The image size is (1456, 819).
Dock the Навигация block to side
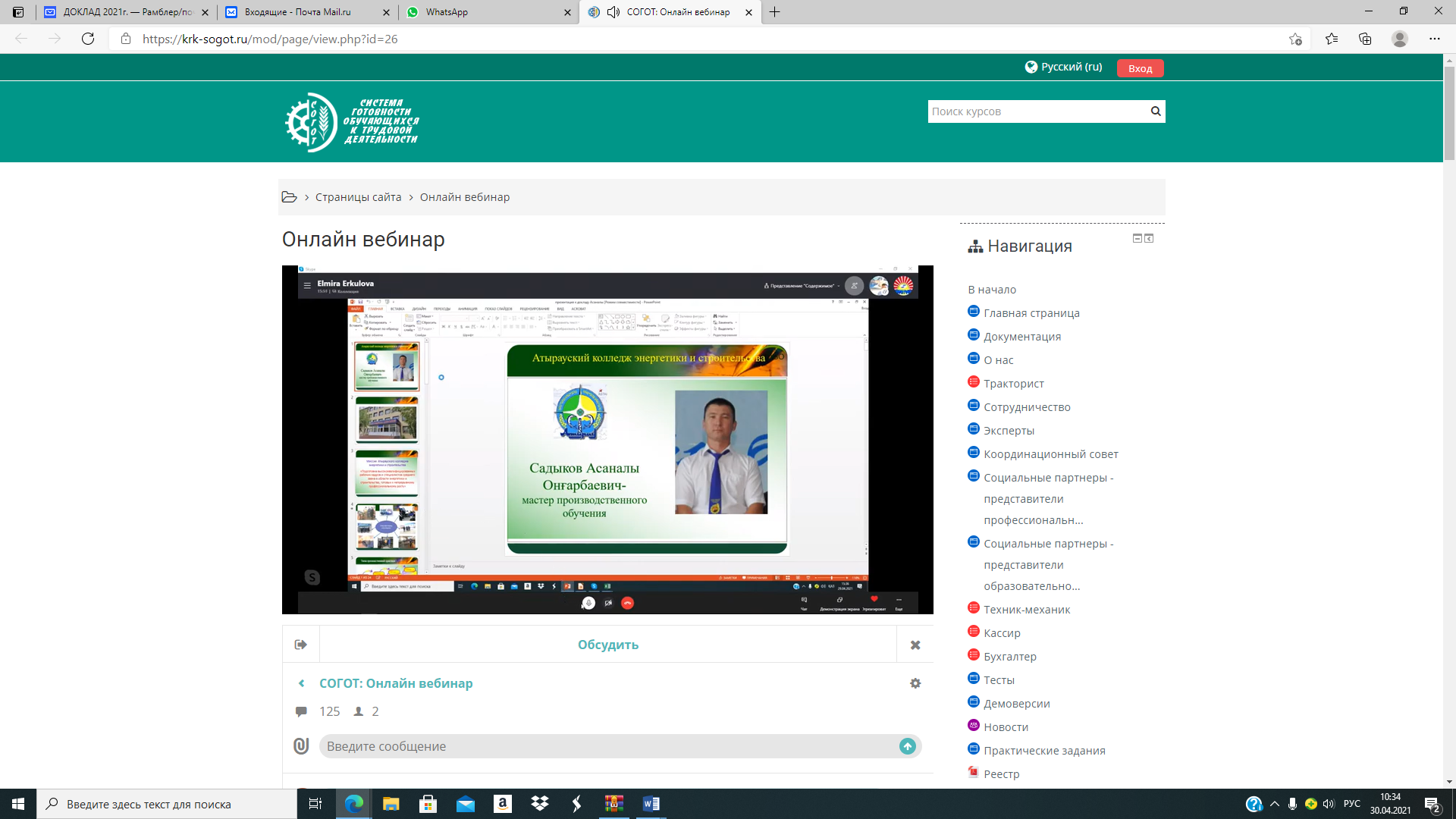(x=1149, y=238)
